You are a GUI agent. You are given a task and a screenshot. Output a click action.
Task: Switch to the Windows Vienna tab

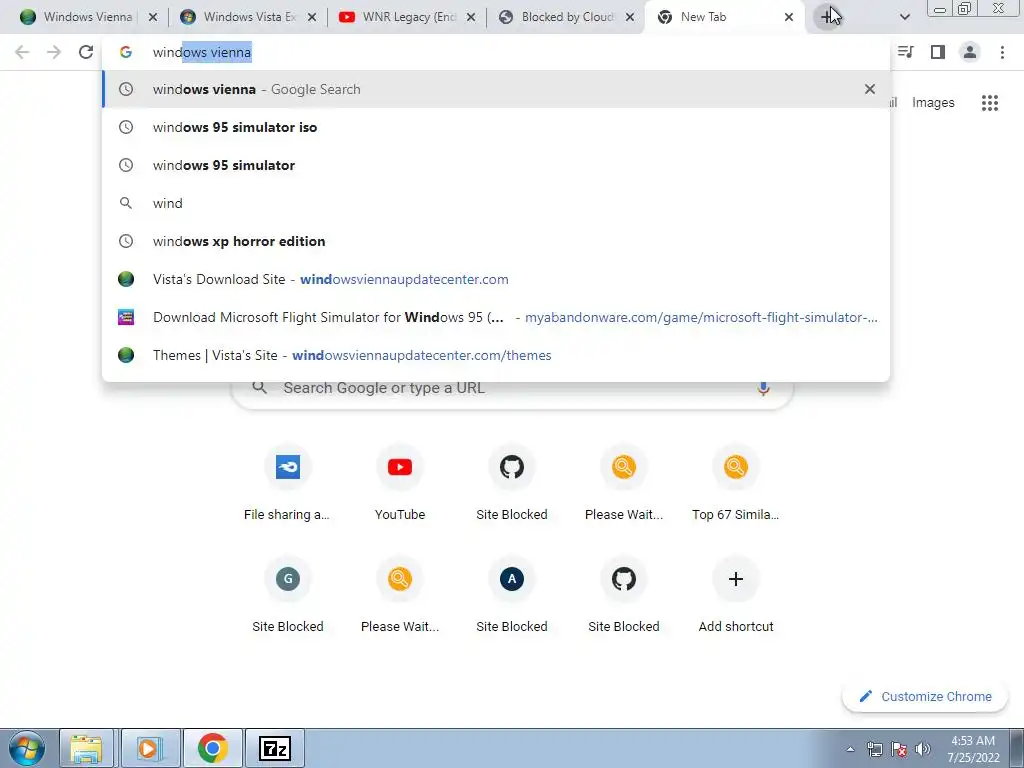pos(88,17)
